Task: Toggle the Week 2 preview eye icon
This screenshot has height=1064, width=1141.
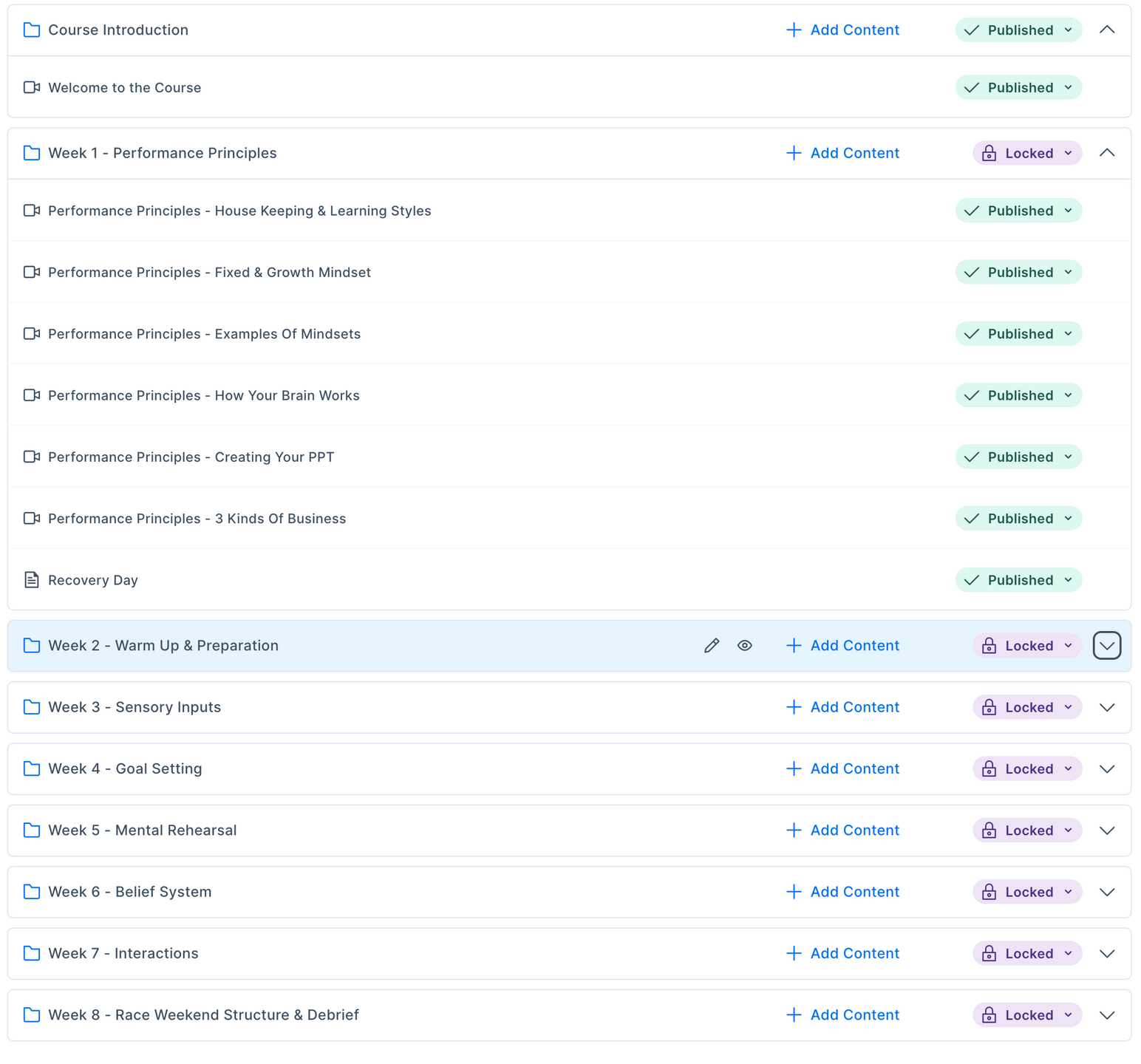Action: pyautogui.click(x=745, y=646)
